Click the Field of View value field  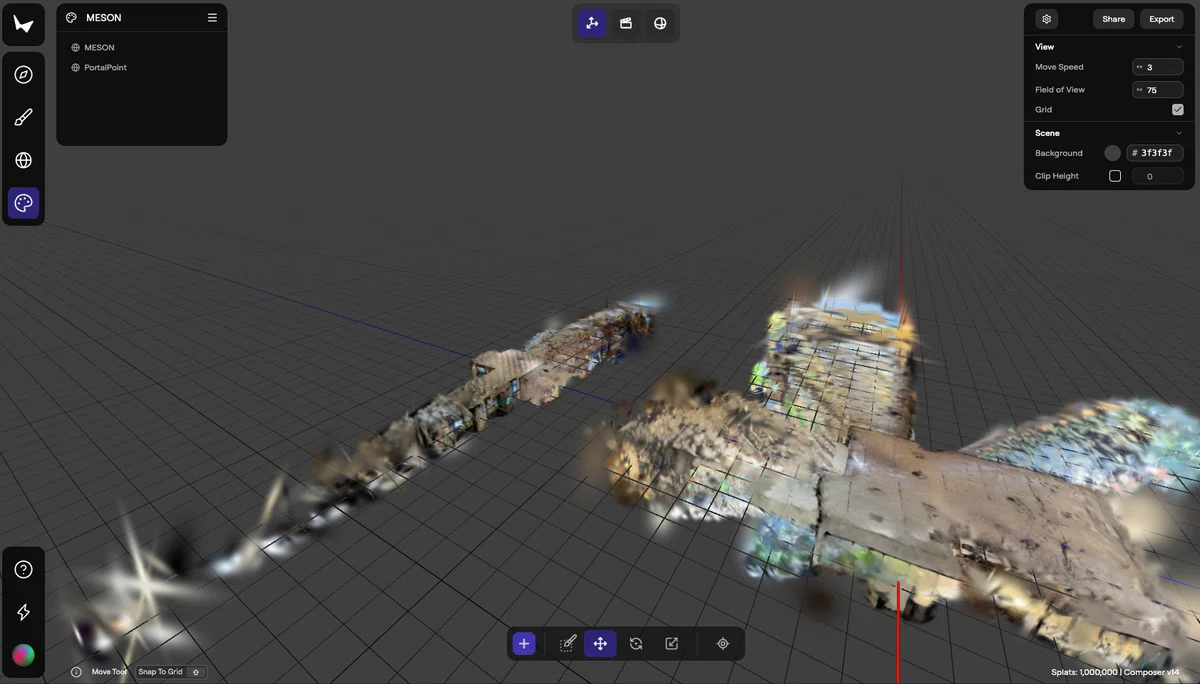click(1158, 90)
